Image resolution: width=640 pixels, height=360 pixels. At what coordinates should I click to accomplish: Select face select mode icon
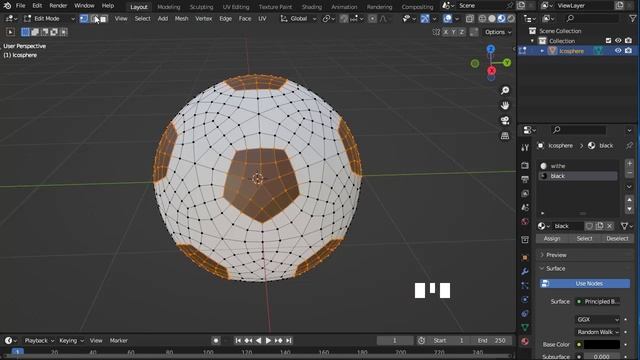tap(103, 19)
